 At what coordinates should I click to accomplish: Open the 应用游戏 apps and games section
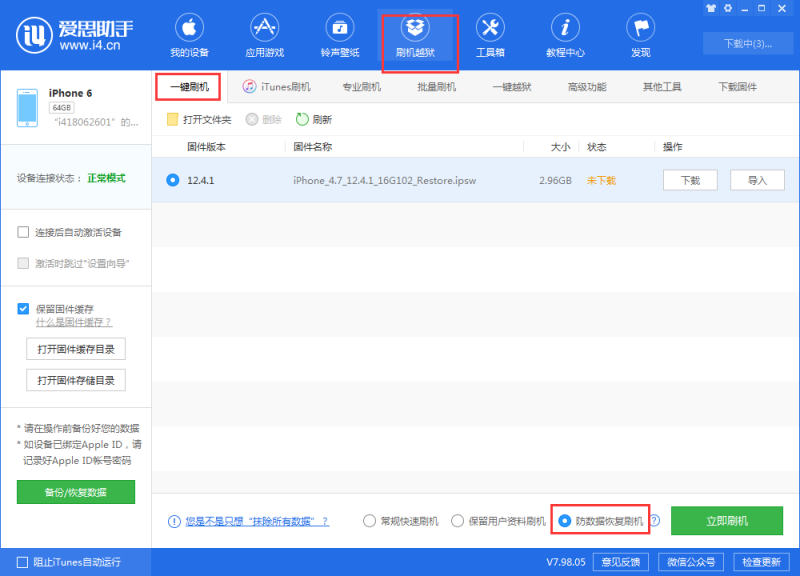click(264, 36)
